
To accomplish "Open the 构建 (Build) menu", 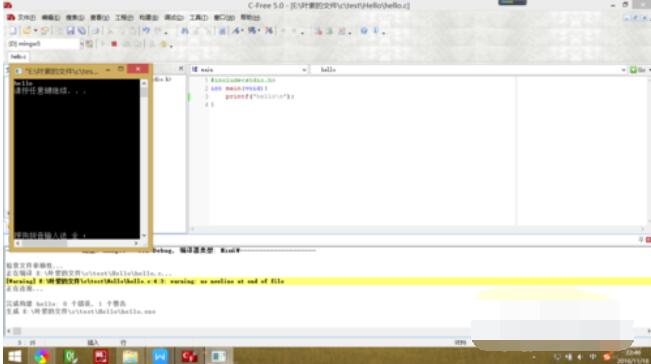I will (148, 17).
